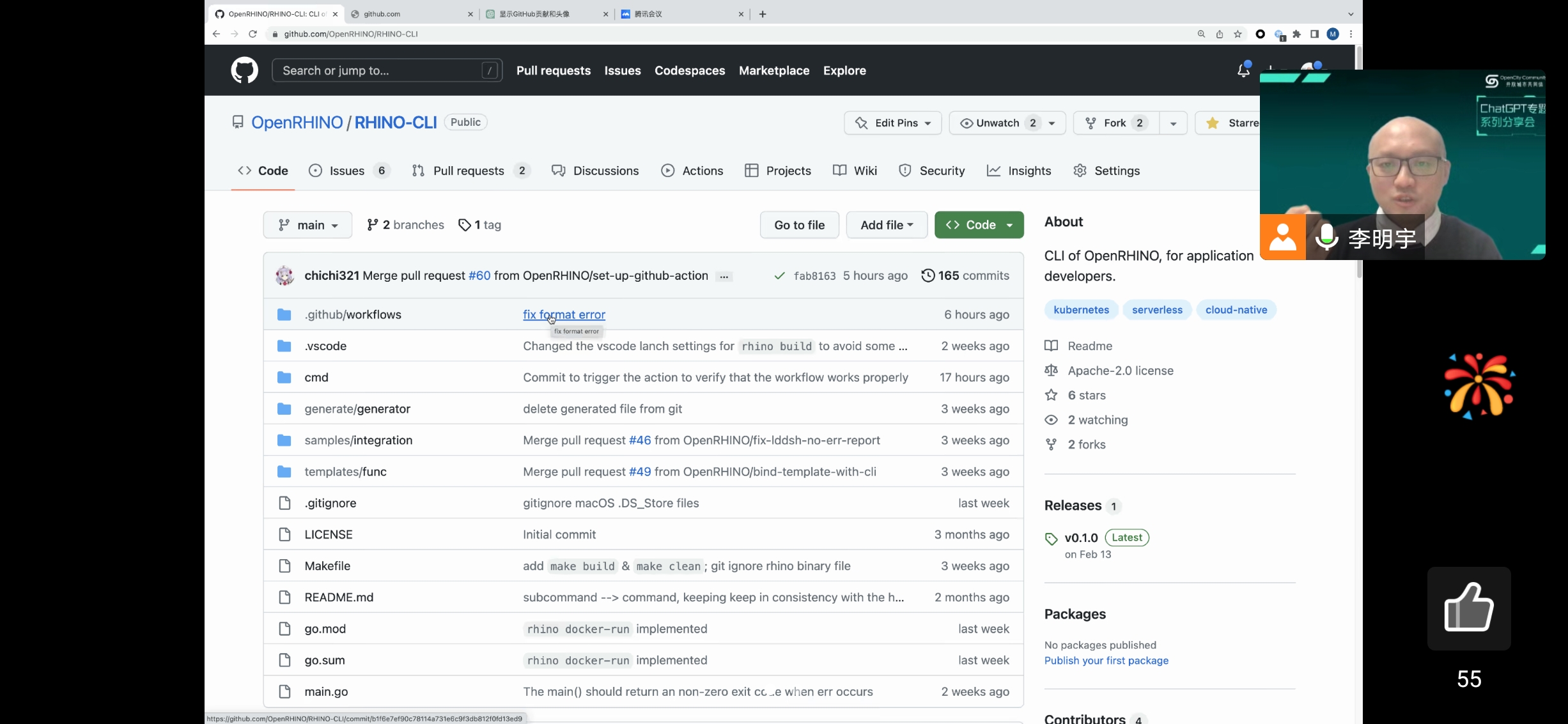Switch to the github.com browser tab
This screenshot has height=724, width=1568.
coord(412,14)
